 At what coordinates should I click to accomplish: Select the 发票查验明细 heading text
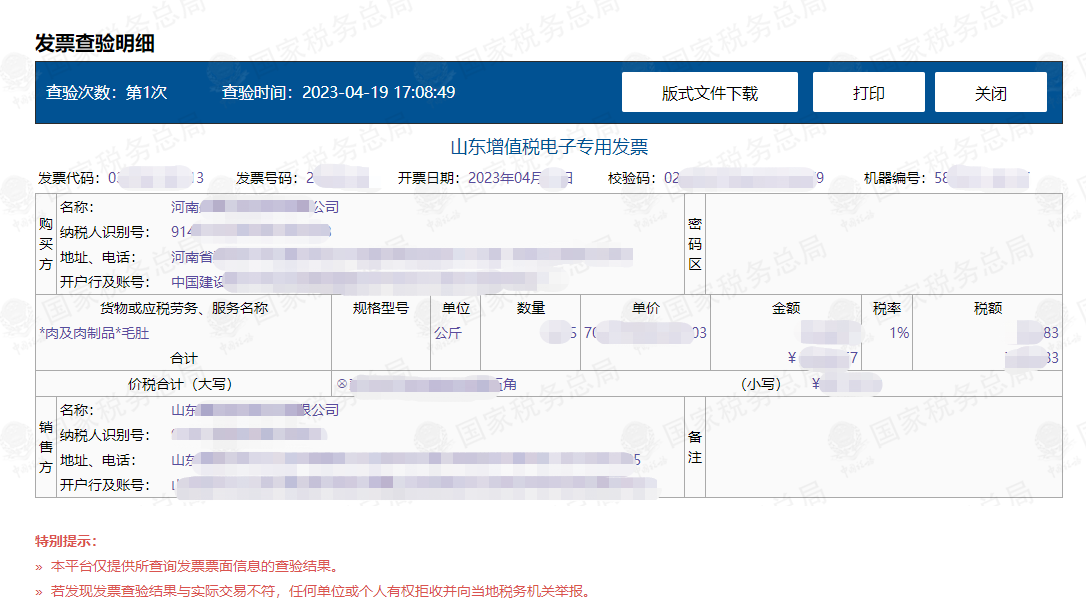(x=95, y=44)
